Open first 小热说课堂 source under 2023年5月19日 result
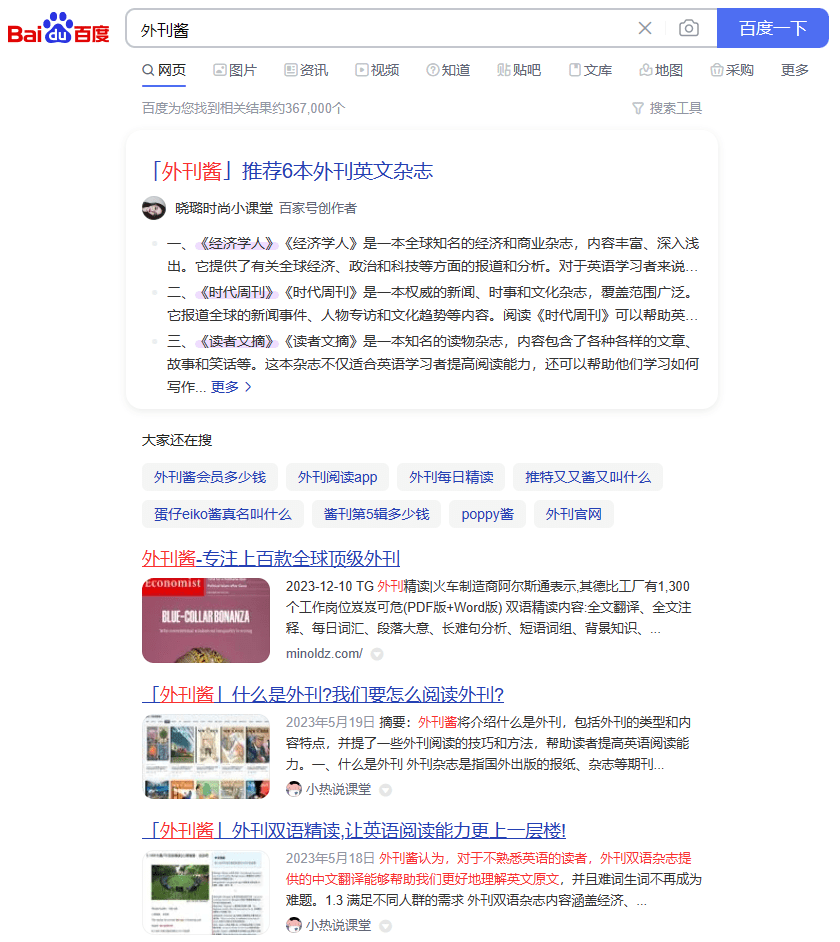The height and width of the screenshot is (942, 840). click(x=338, y=789)
